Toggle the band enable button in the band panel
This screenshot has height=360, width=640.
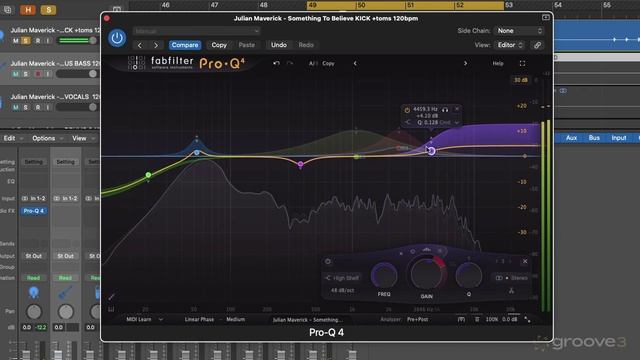pyautogui.click(x=328, y=261)
